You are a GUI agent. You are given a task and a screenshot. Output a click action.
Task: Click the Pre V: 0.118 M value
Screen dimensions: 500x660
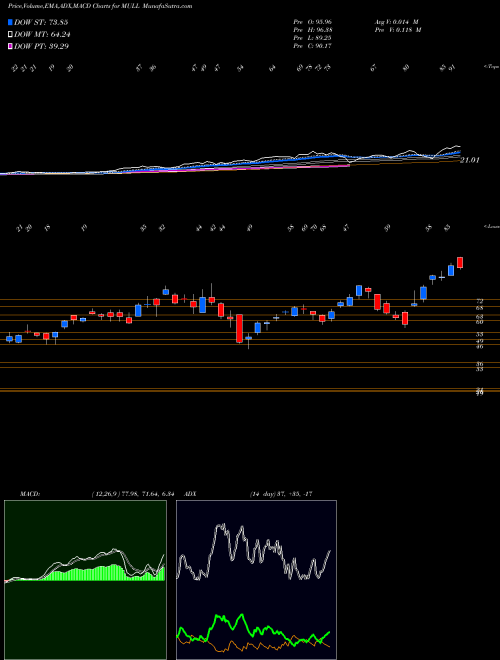397,30
